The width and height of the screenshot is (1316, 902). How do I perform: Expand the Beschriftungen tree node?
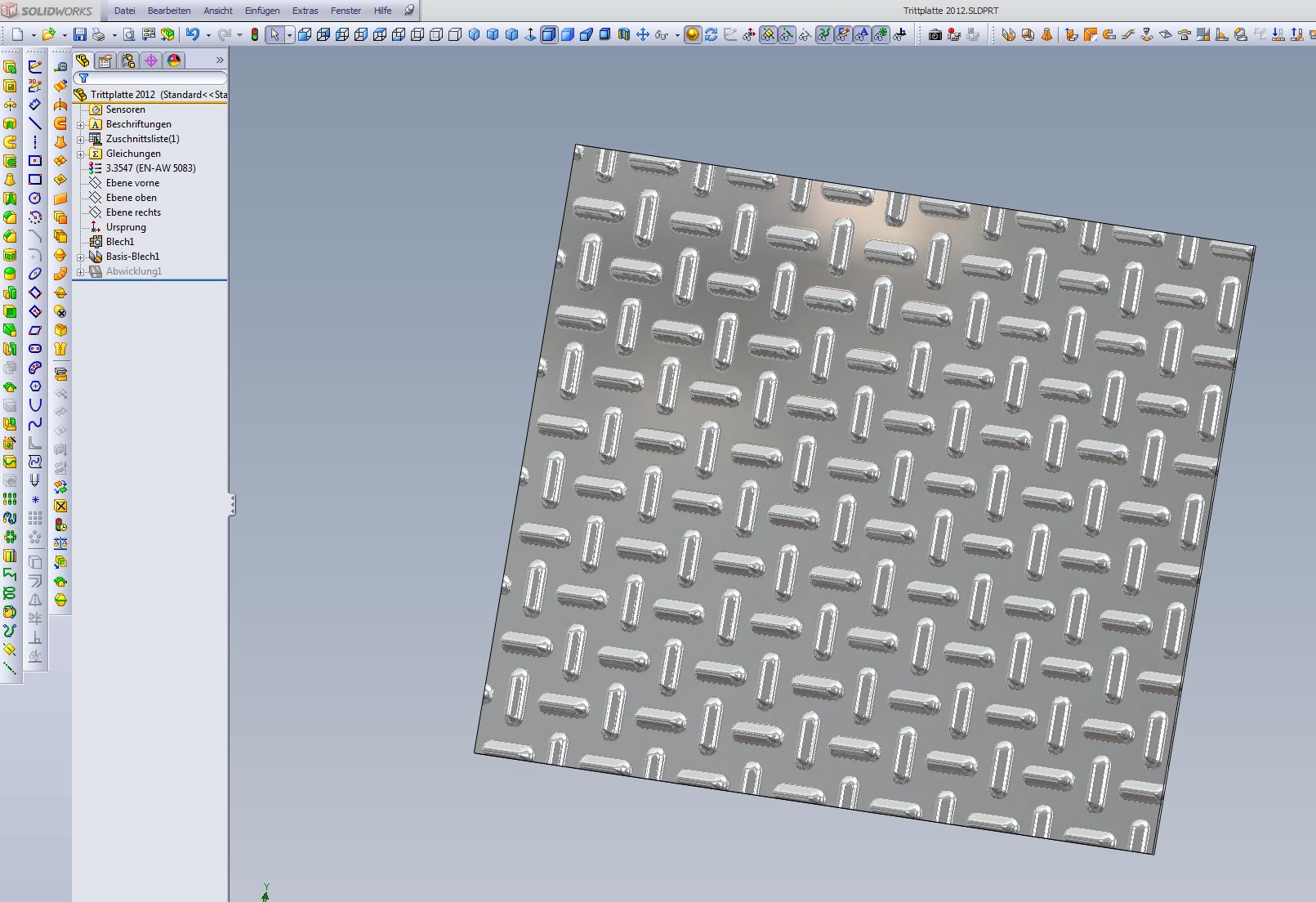click(81, 125)
